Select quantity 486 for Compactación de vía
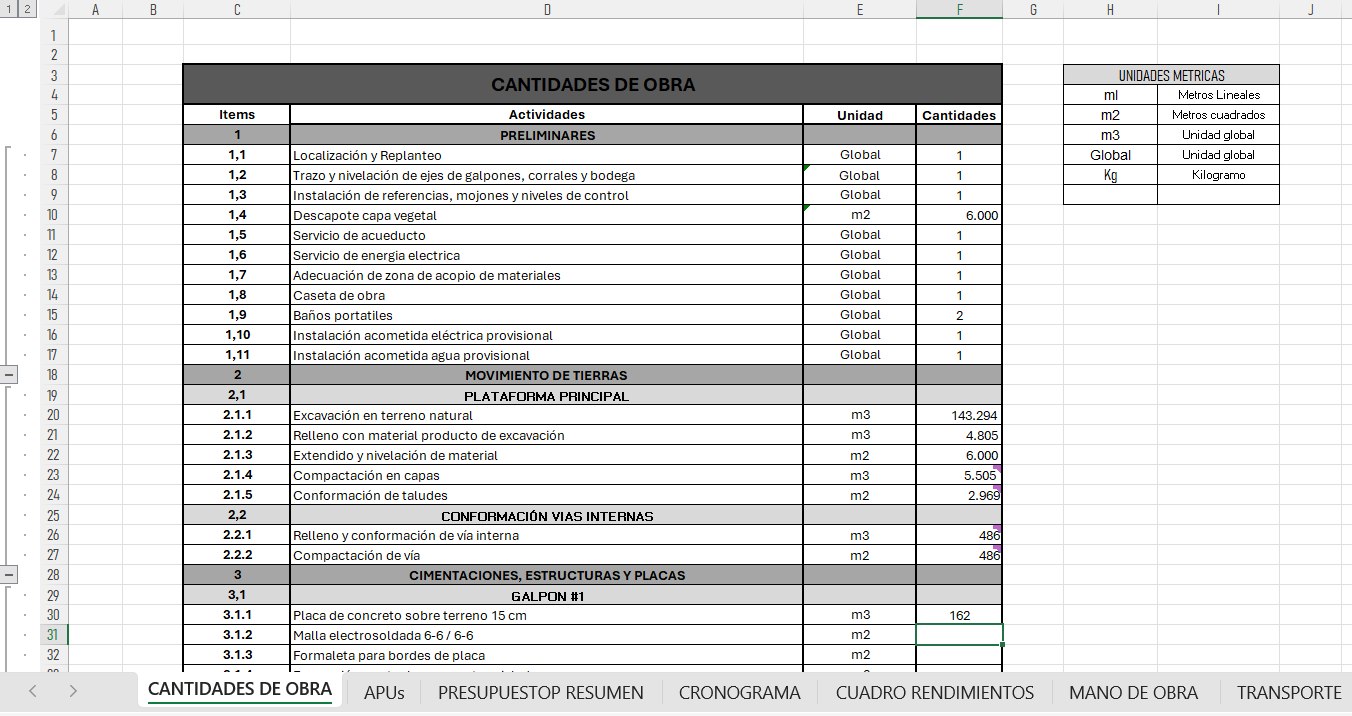 (x=959, y=555)
